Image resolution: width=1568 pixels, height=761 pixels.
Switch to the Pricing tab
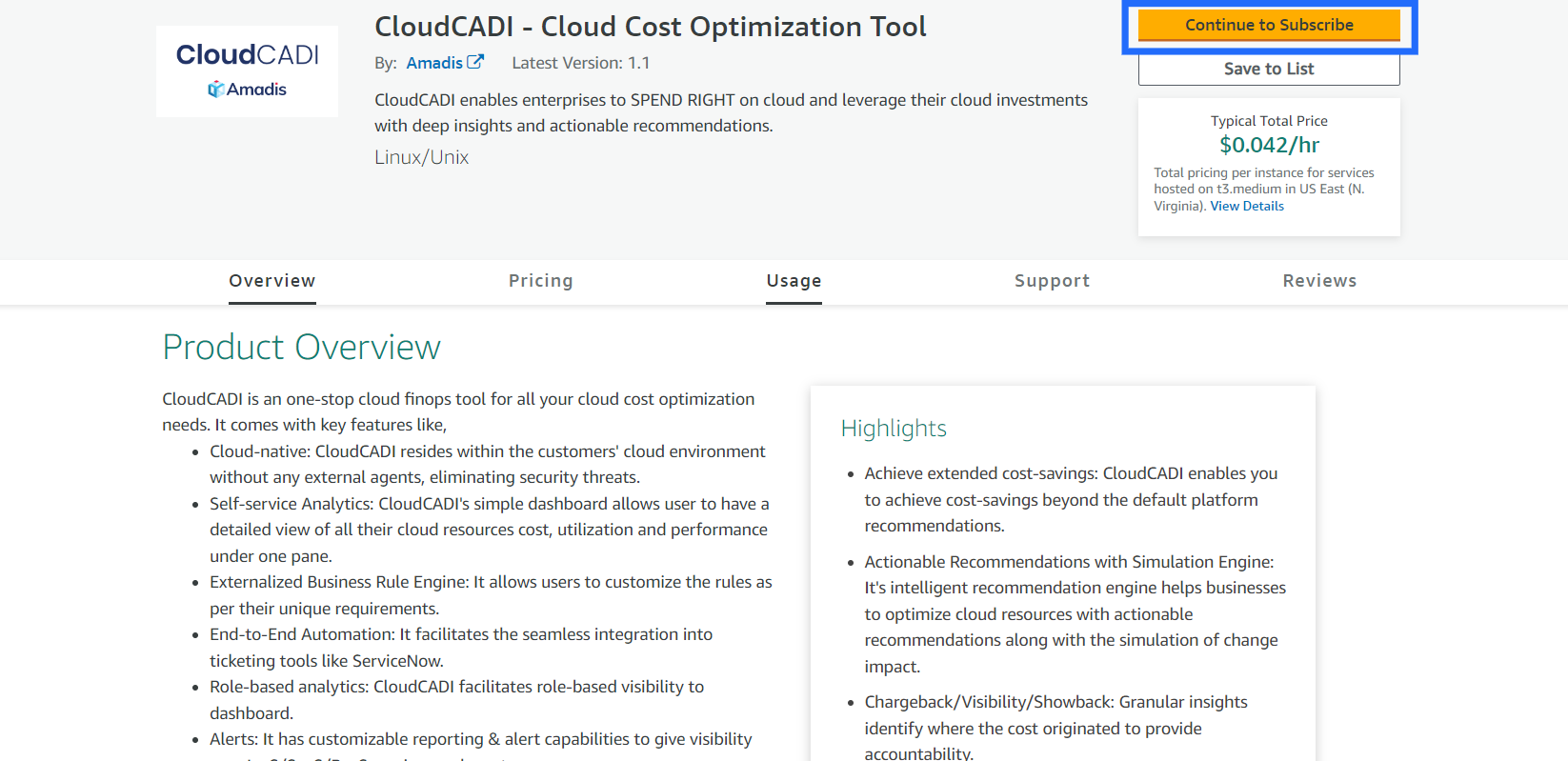[x=540, y=281]
